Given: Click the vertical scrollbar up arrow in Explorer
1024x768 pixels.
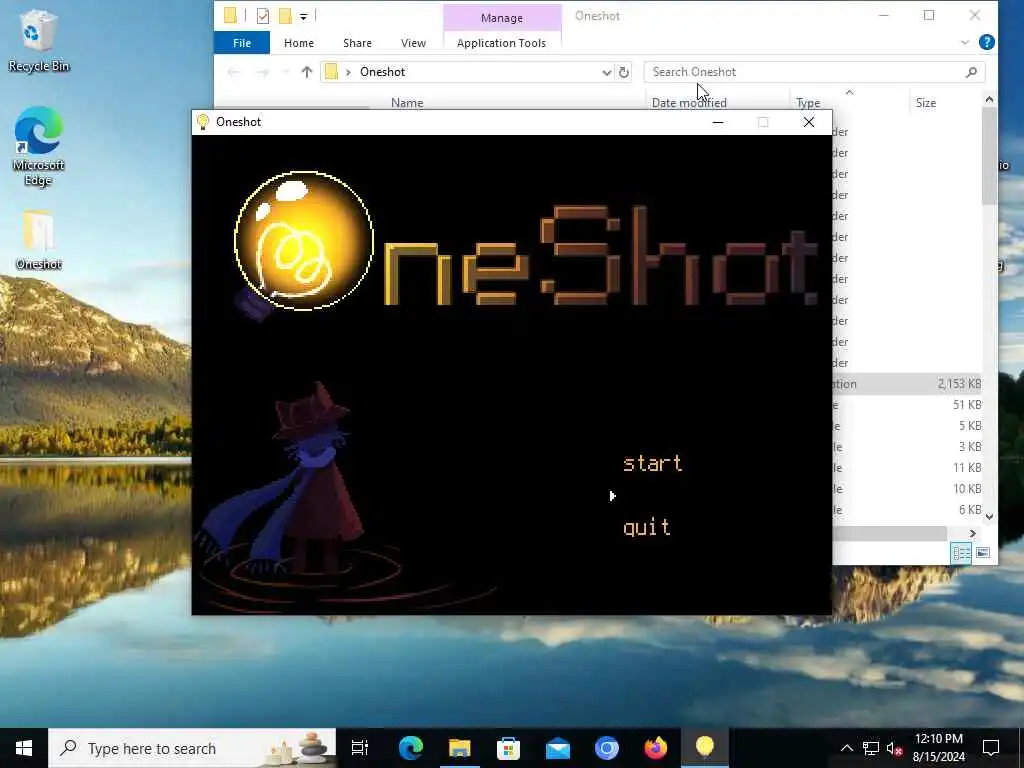Looking at the screenshot, I should click(x=989, y=99).
